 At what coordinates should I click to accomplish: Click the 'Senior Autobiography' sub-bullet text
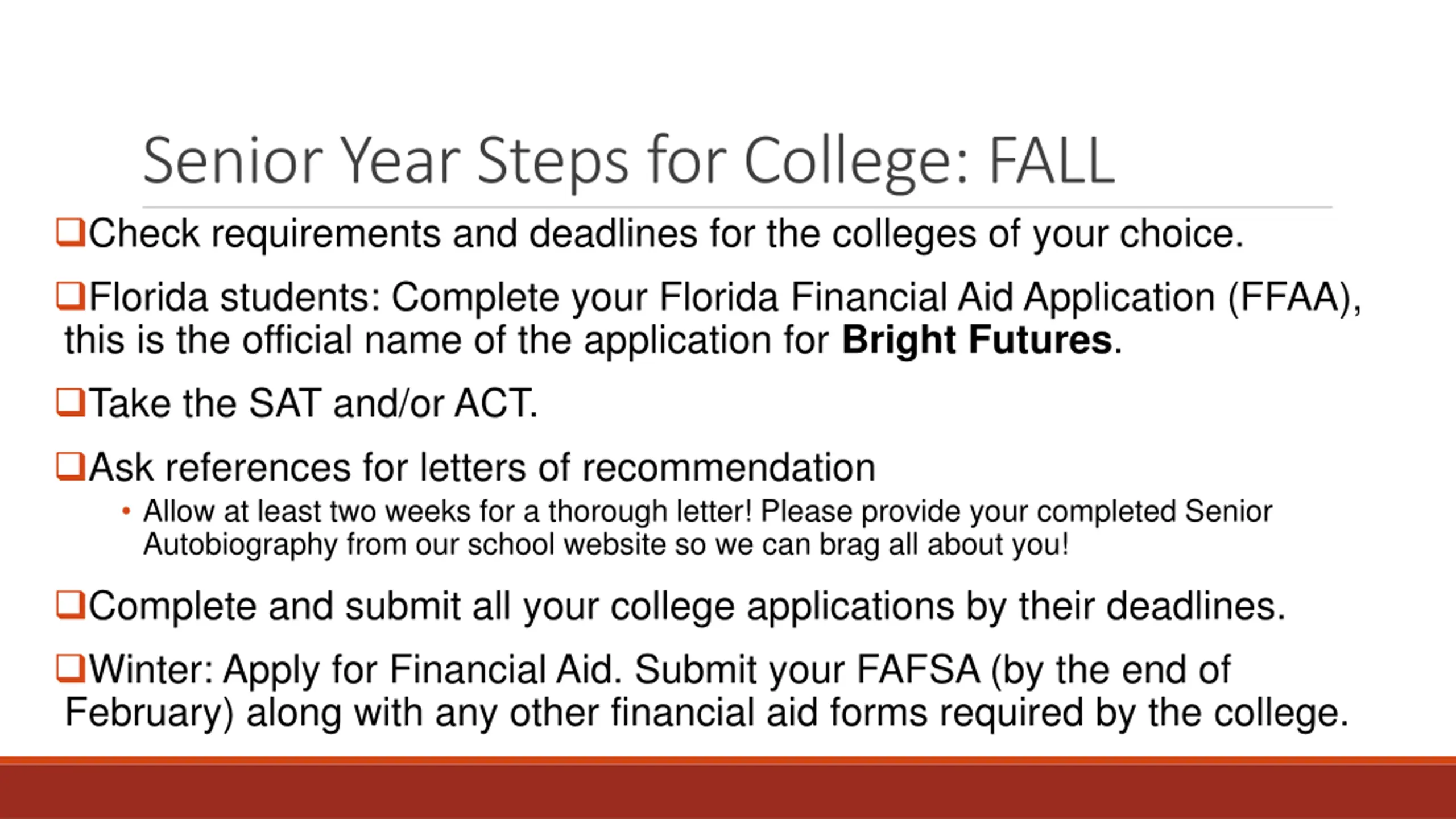708,528
